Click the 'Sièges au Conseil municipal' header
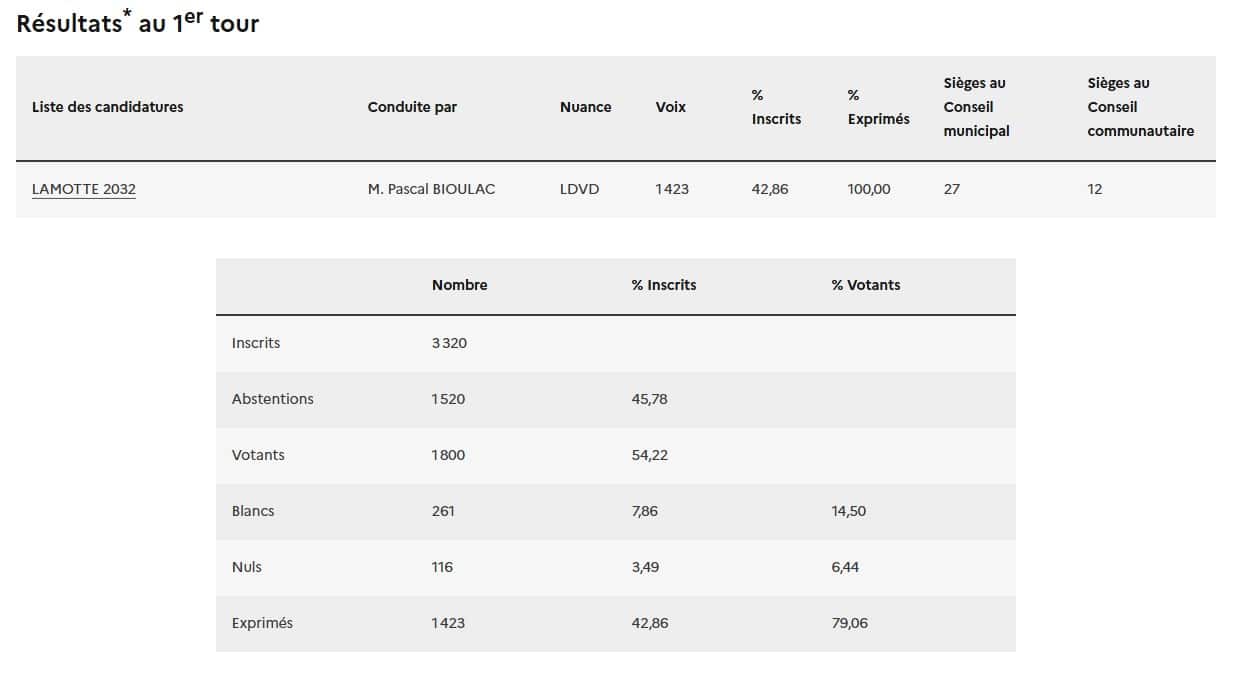The width and height of the screenshot is (1235, 677). [976, 107]
